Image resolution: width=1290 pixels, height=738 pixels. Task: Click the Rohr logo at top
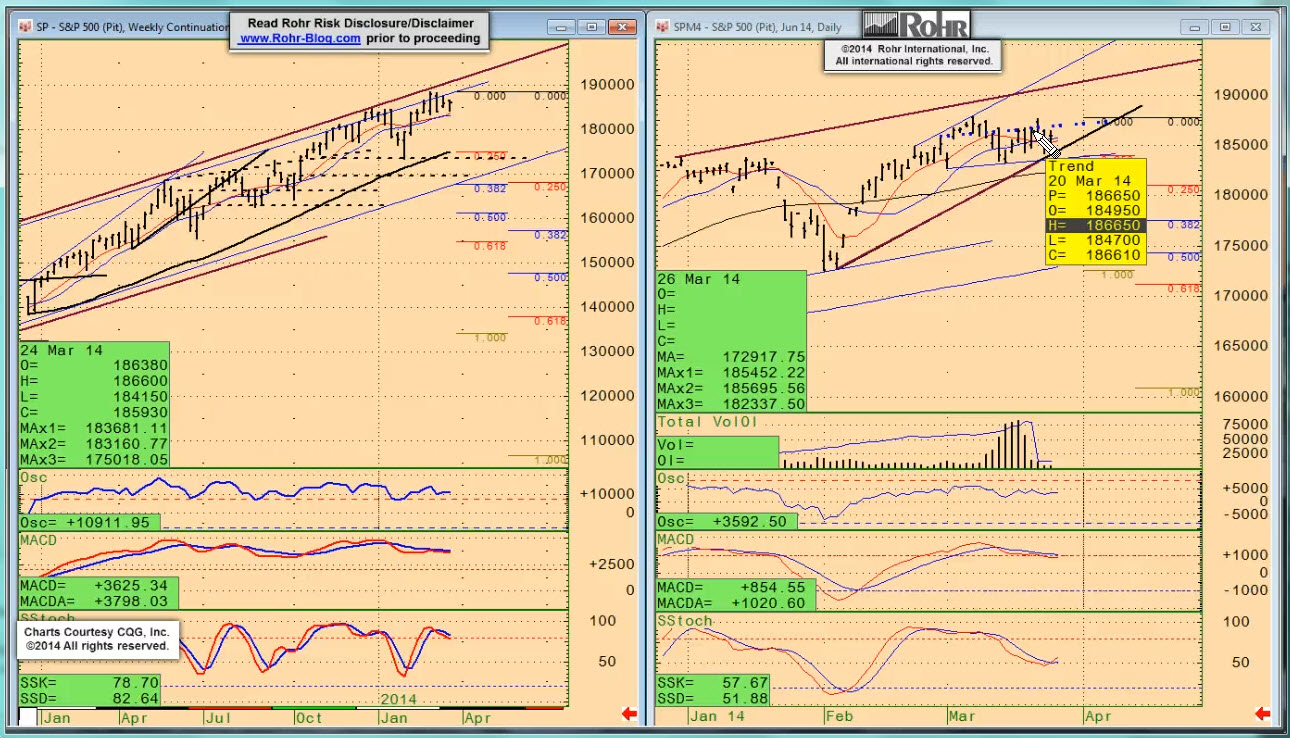point(914,25)
